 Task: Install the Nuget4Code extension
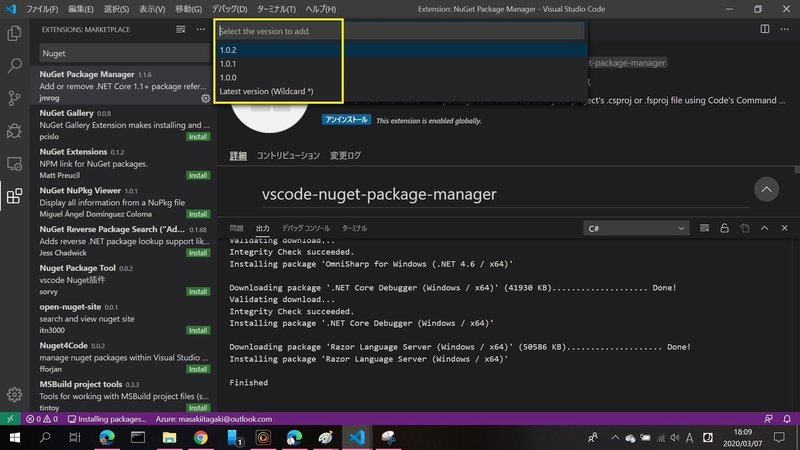tap(198, 369)
